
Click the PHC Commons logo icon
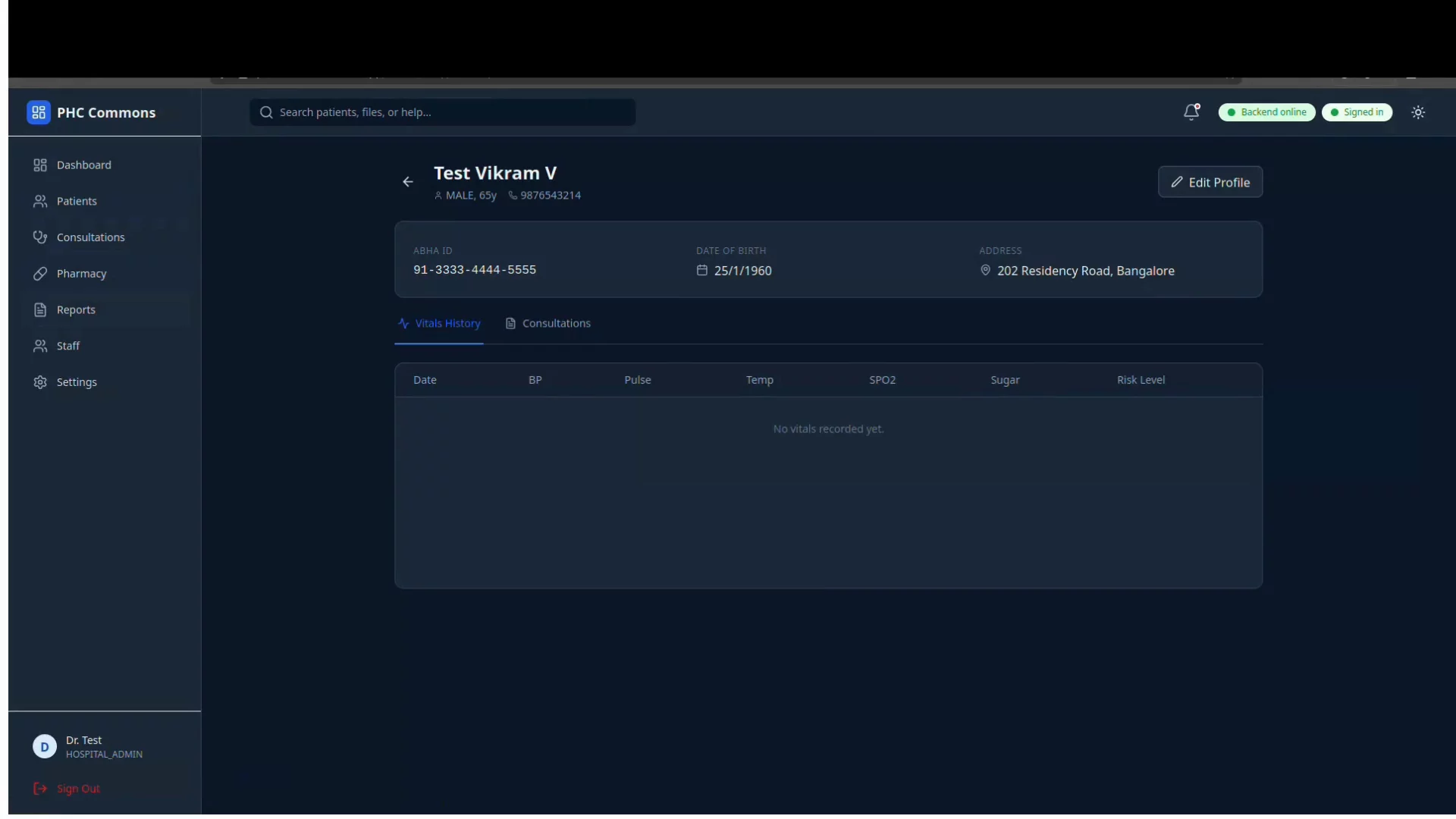coord(39,112)
